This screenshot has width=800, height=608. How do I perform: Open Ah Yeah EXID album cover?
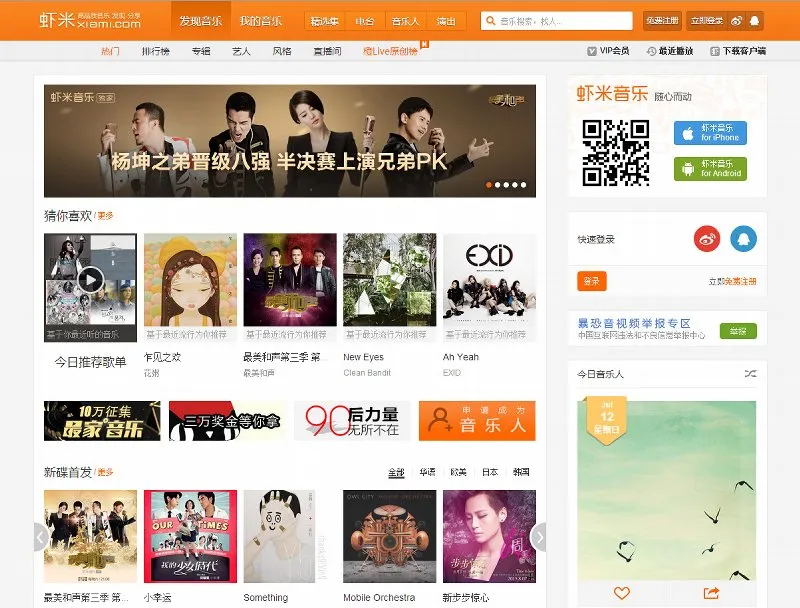489,280
